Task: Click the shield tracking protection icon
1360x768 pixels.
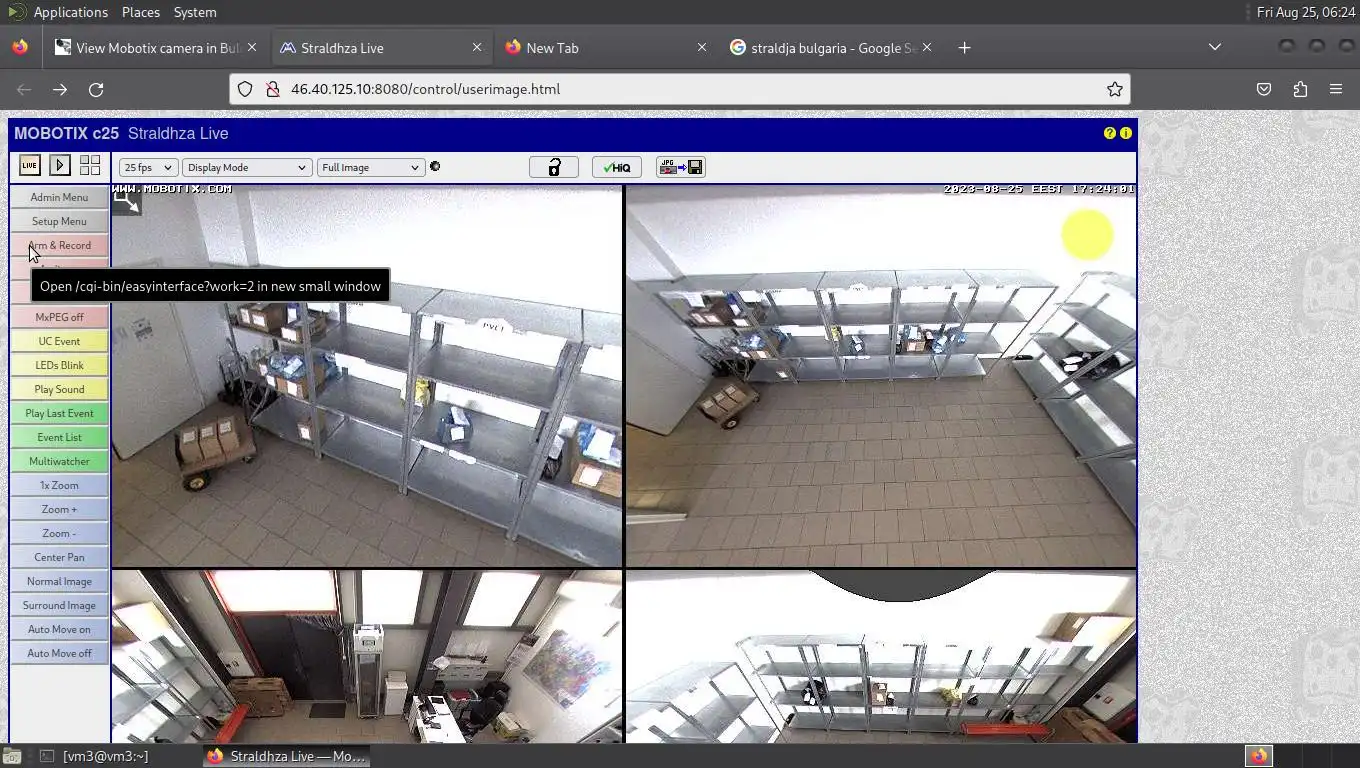Action: coord(245,89)
